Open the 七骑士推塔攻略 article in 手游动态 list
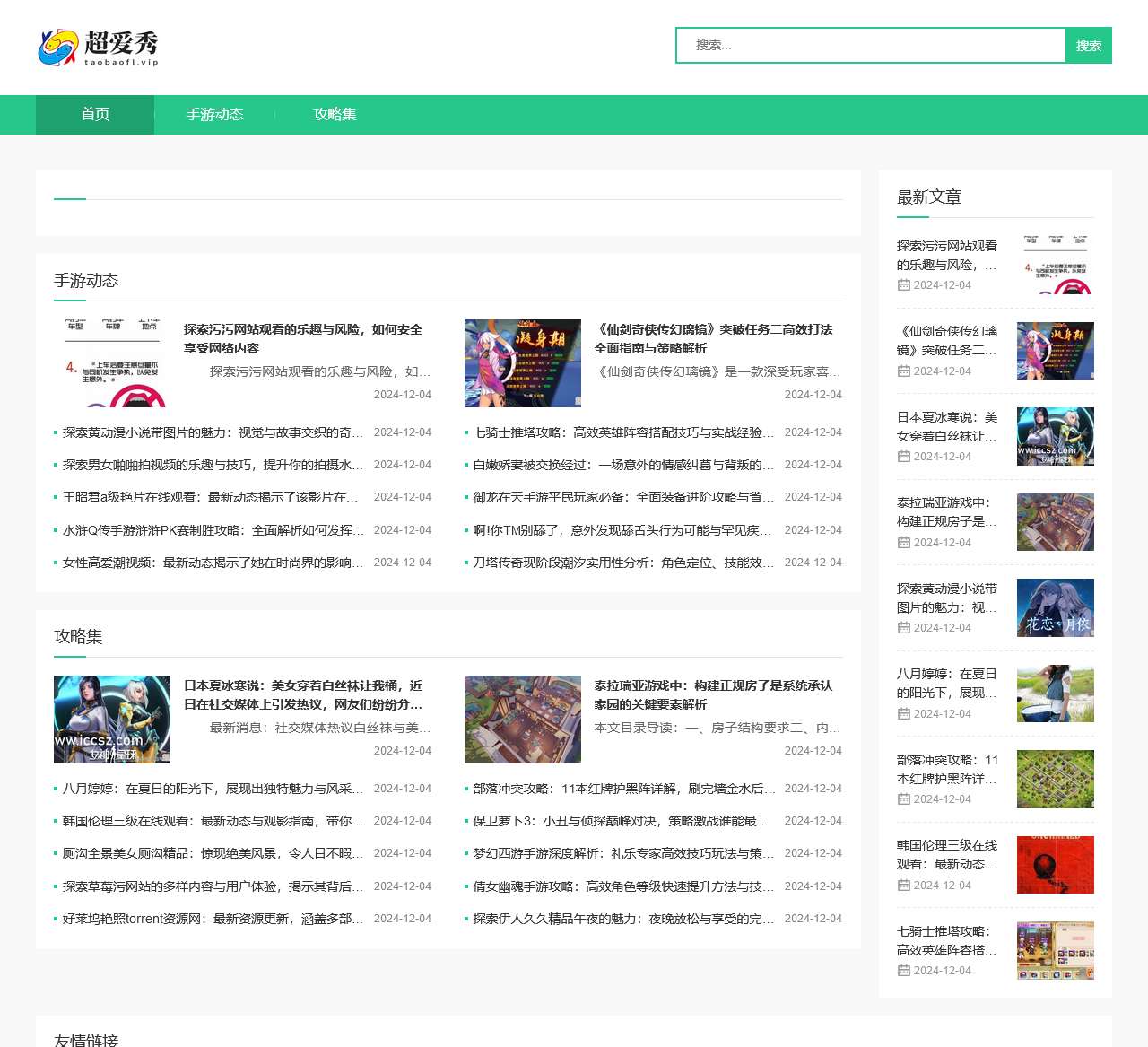Image resolution: width=1148 pixels, height=1047 pixels. (x=622, y=432)
